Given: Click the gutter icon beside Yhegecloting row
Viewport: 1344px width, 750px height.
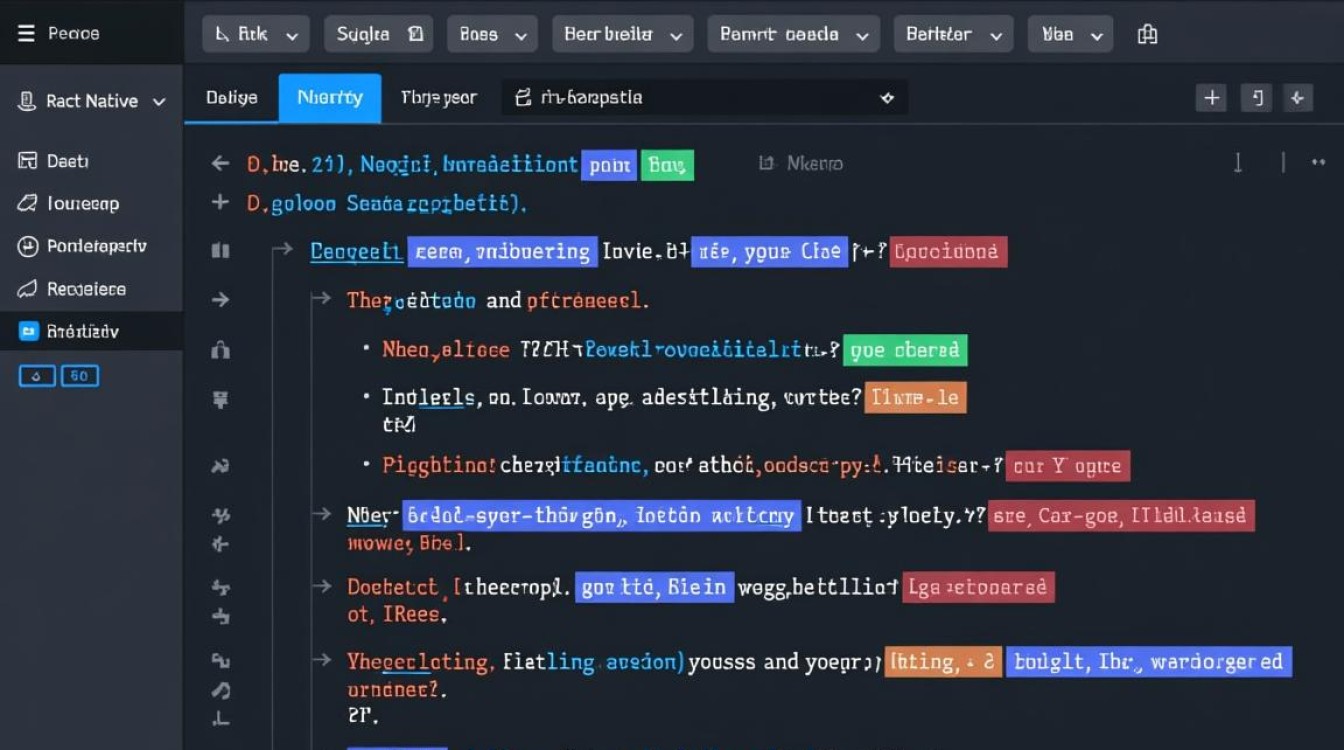Looking at the screenshot, I should (x=221, y=661).
